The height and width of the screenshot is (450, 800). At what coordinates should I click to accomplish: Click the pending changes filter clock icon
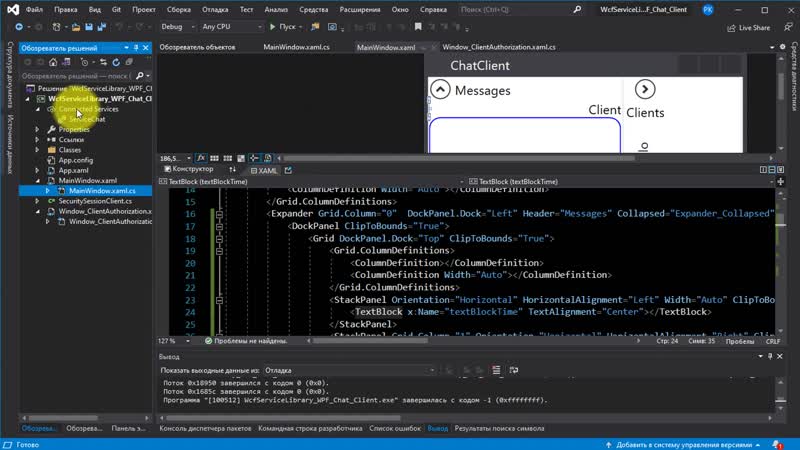click(84, 62)
